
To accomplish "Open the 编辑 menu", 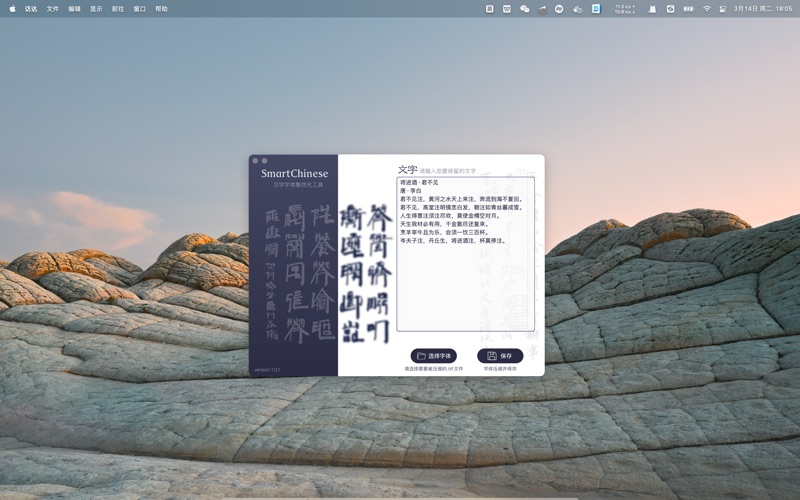I will pos(74,9).
